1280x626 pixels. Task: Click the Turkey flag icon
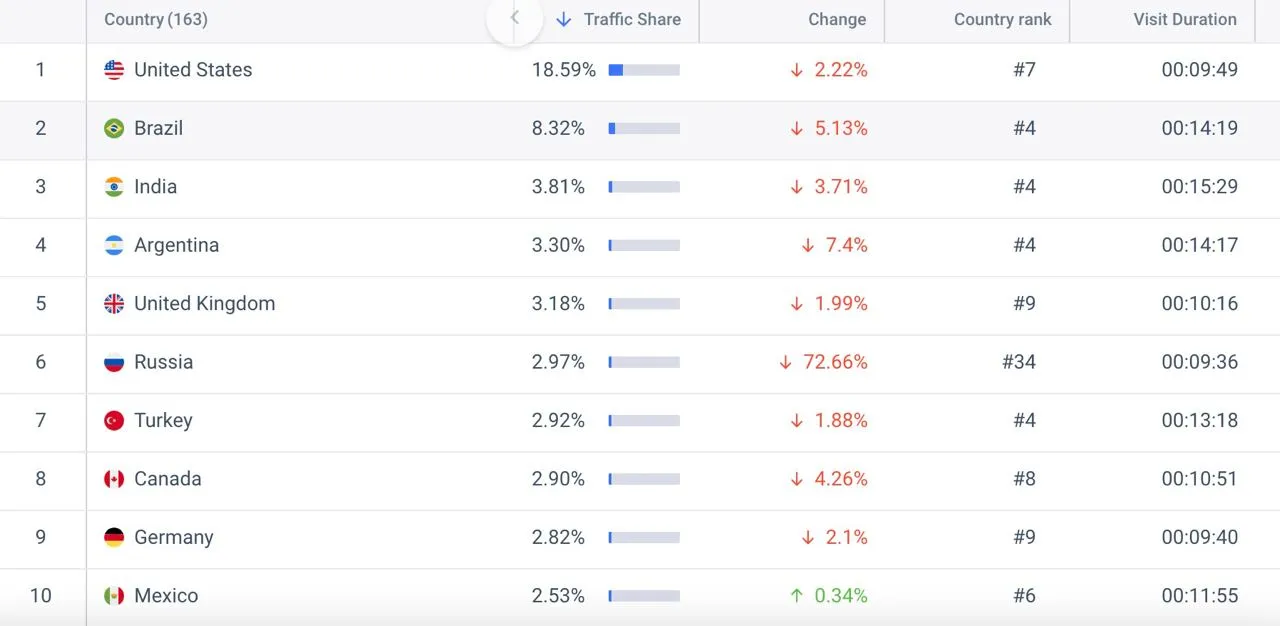point(114,421)
